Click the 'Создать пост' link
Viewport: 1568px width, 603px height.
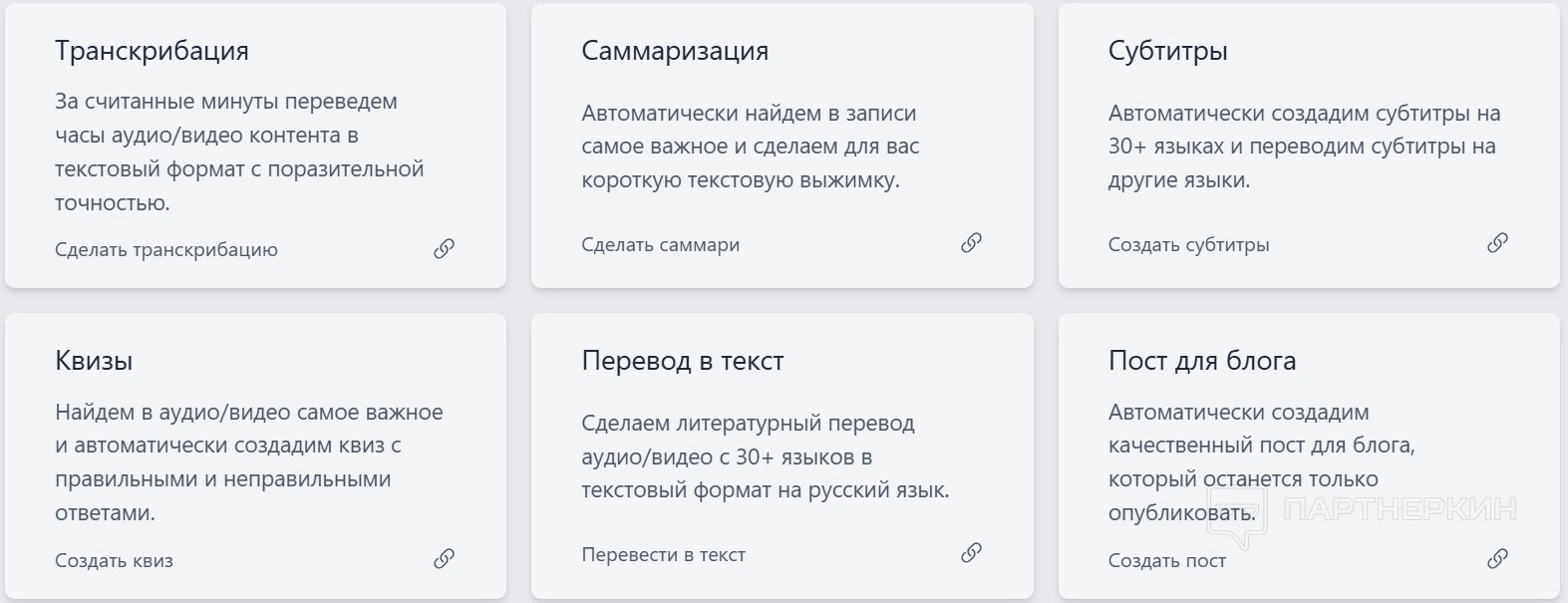coord(1166,561)
